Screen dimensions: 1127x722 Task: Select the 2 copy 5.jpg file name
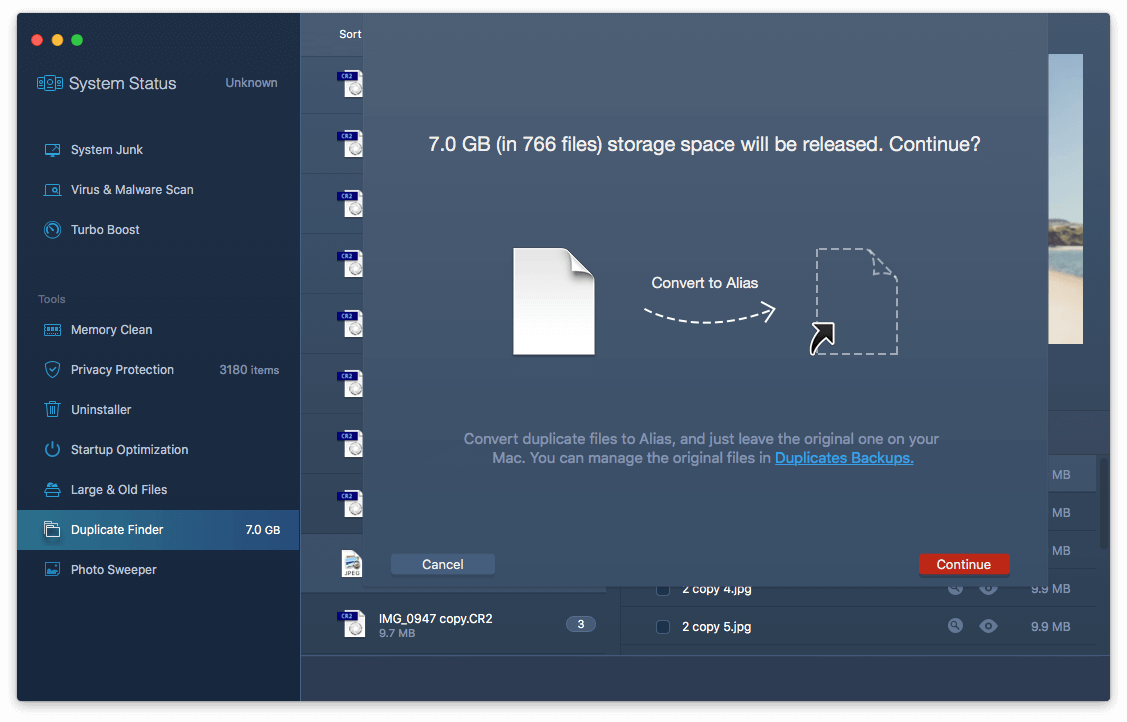click(x=717, y=626)
